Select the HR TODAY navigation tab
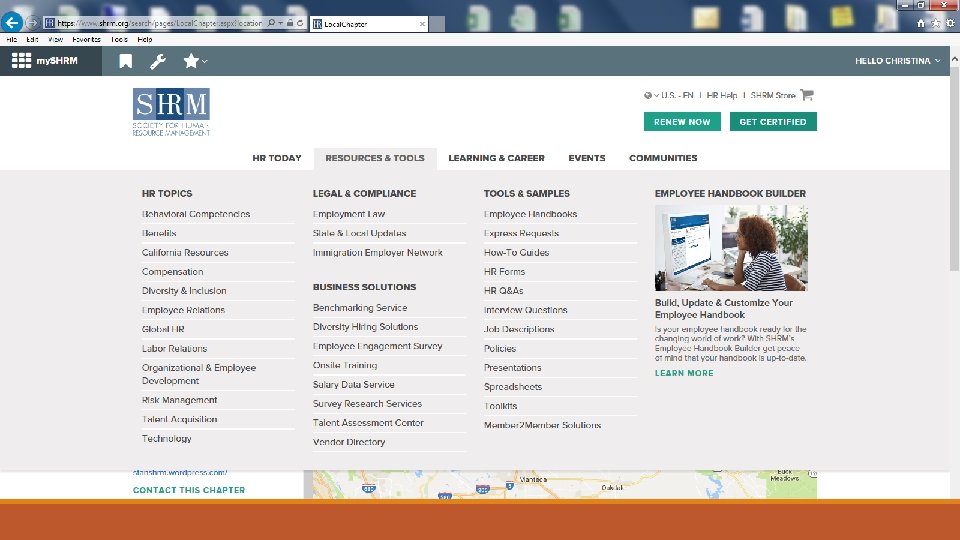Image resolution: width=960 pixels, height=540 pixels. coord(277,158)
